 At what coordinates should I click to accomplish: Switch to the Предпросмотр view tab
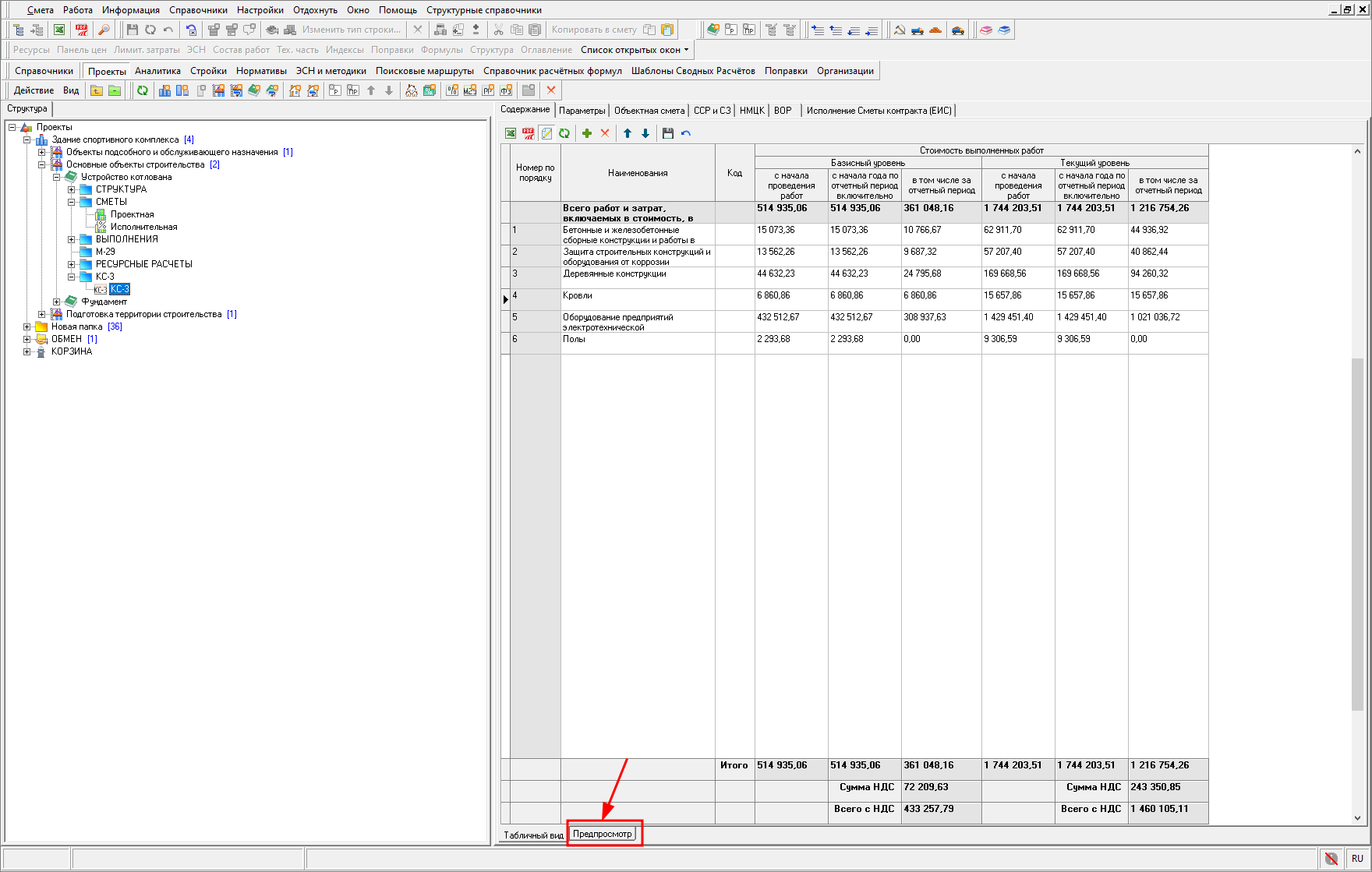point(602,834)
